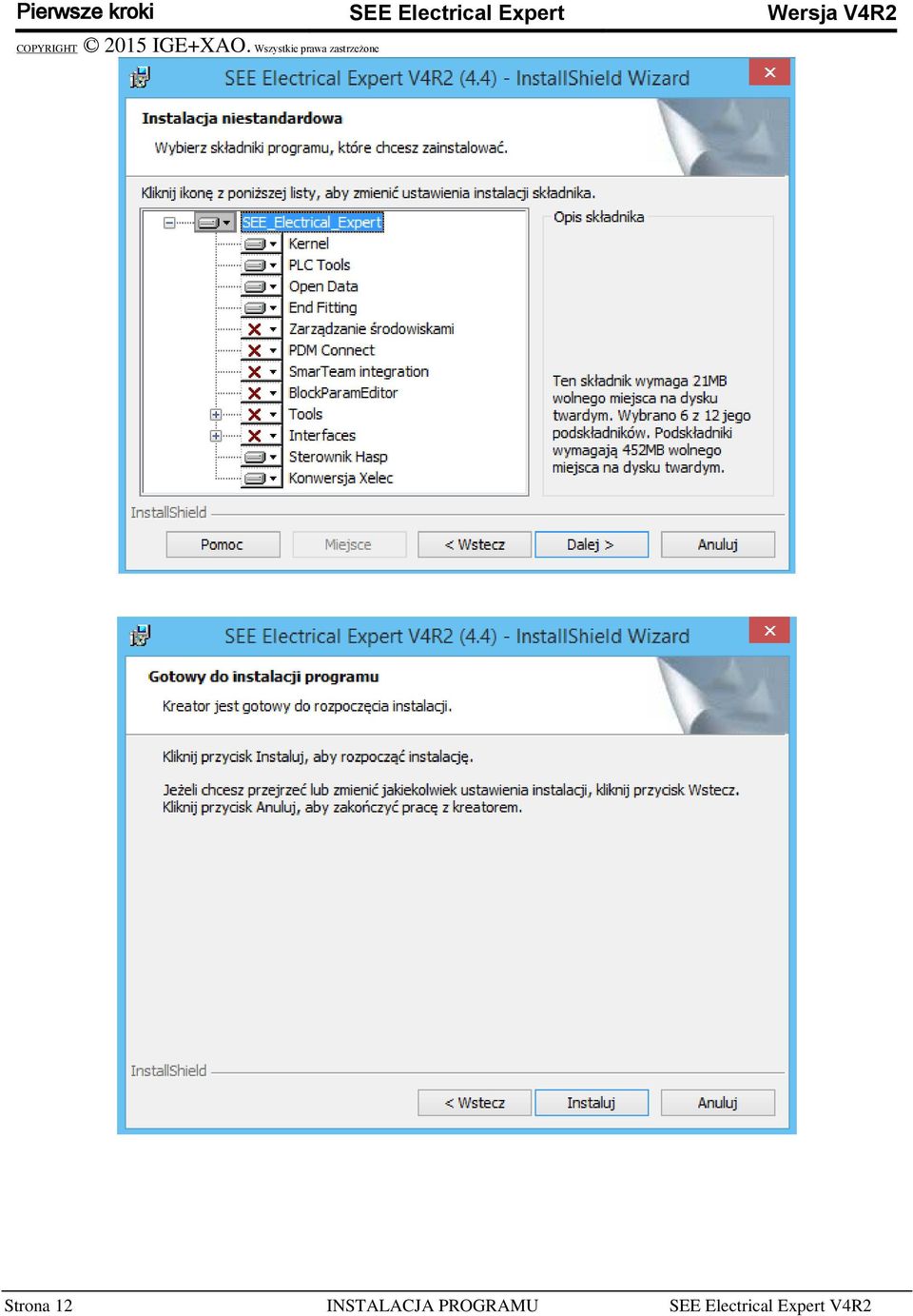Change PDM Connect red X feature icon

[x=261, y=350]
